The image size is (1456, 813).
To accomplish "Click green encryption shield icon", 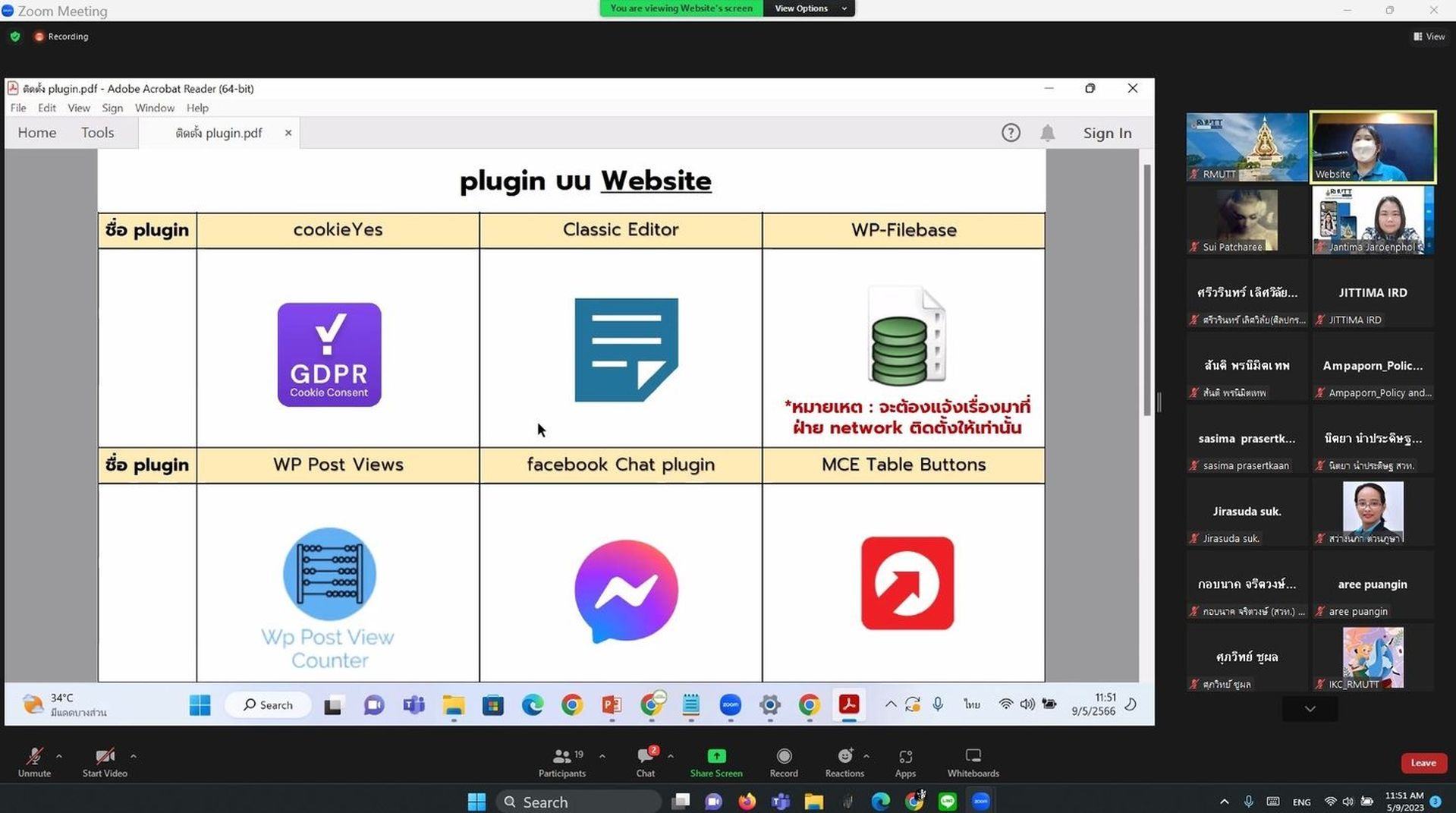I will [15, 36].
